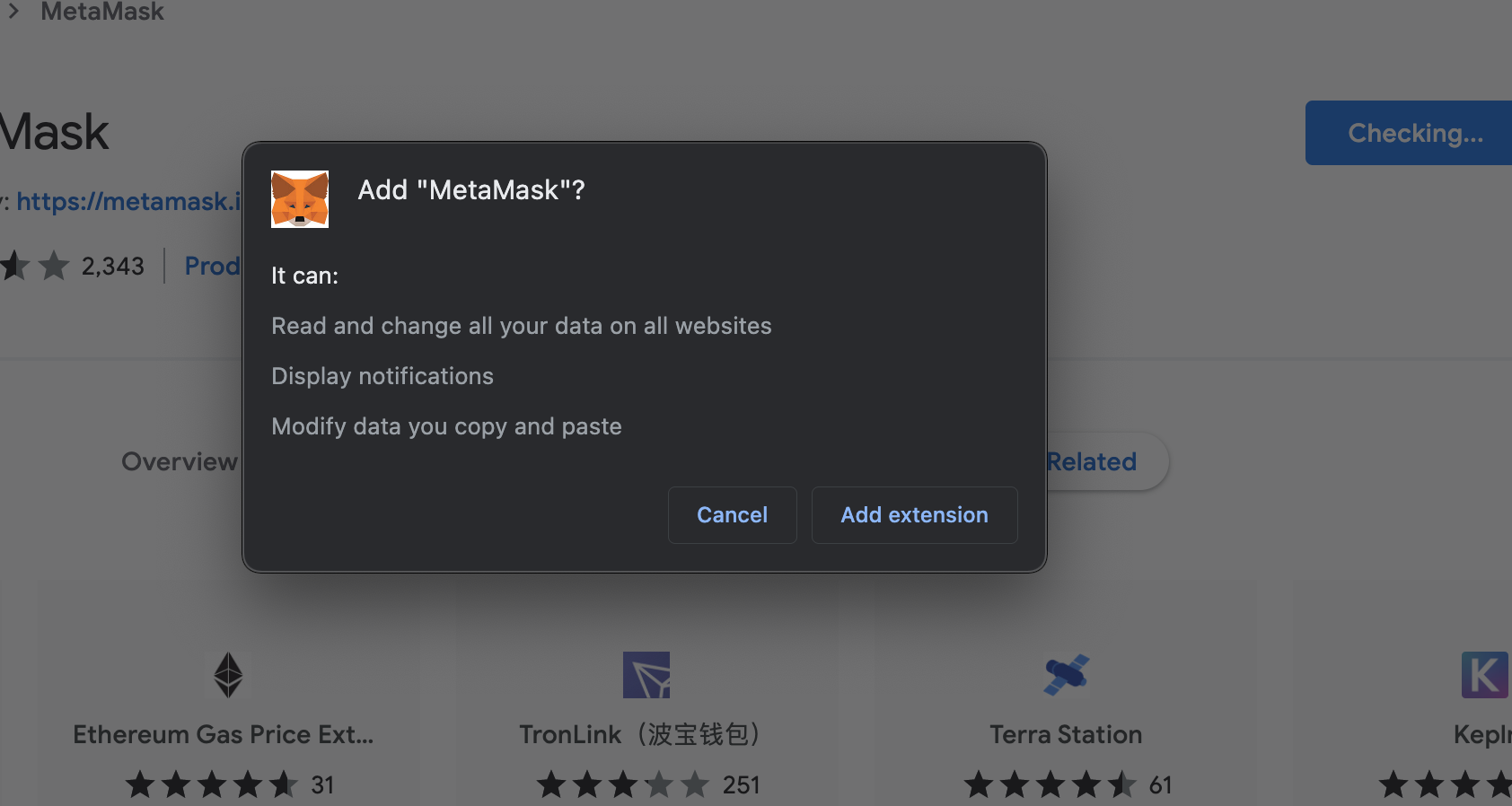Click 'Modify data you copy and paste' text
This screenshot has height=806, width=1512.
(x=446, y=426)
